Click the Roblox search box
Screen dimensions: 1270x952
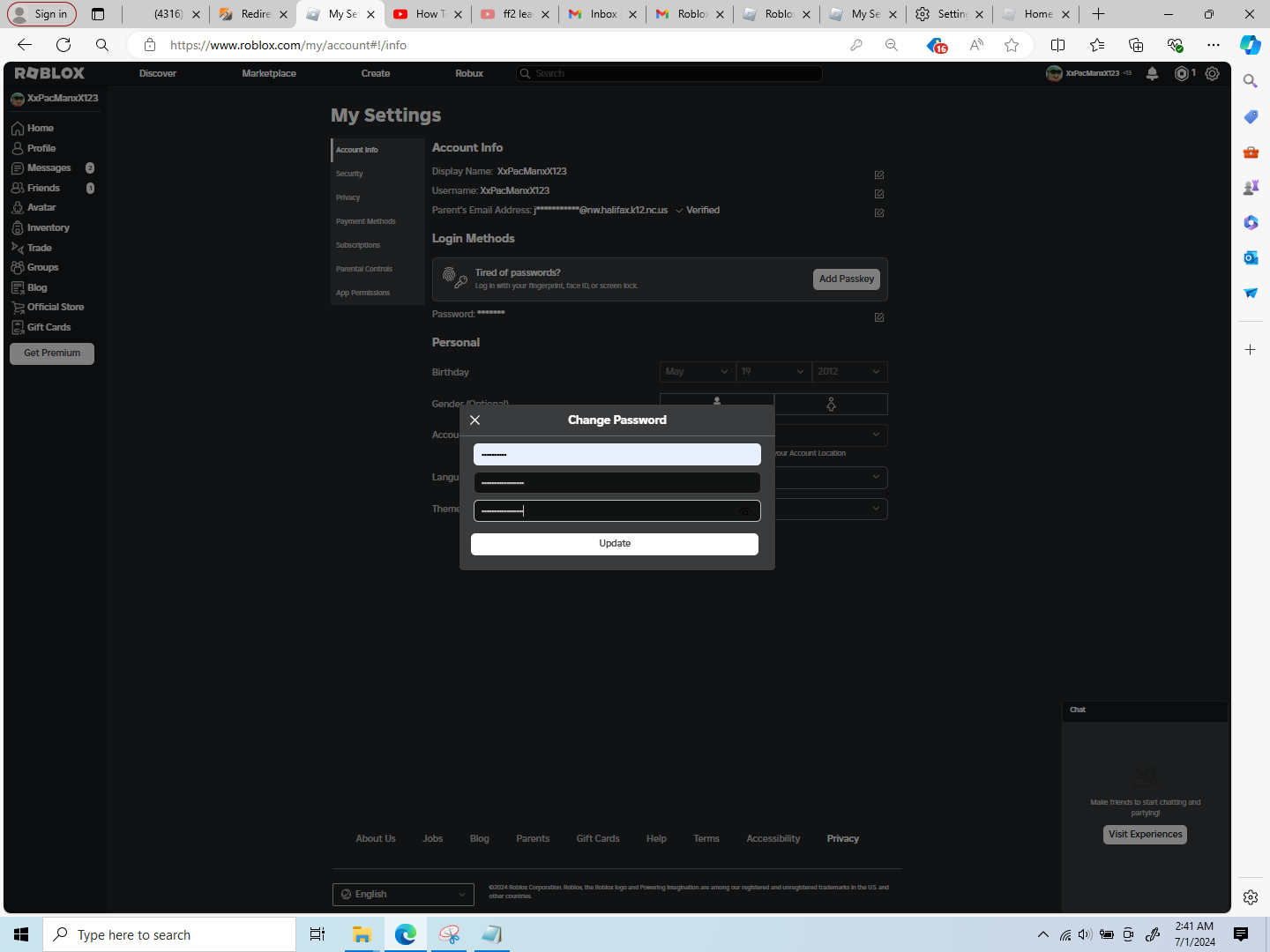click(669, 74)
